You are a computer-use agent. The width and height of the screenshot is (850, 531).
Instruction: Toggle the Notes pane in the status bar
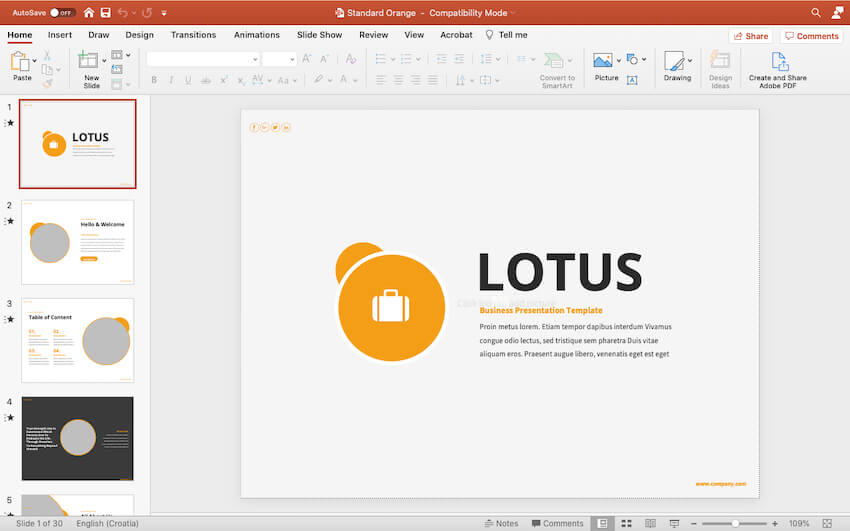click(x=501, y=523)
